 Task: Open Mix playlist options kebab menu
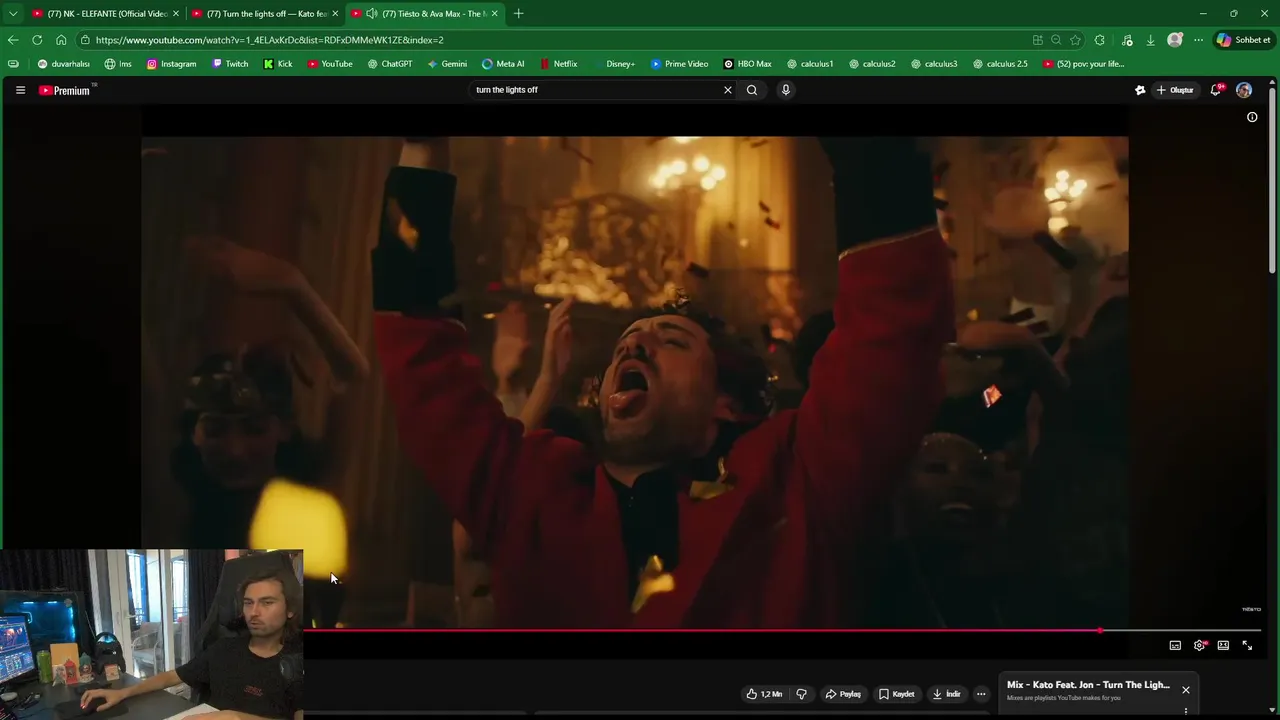(1186, 712)
